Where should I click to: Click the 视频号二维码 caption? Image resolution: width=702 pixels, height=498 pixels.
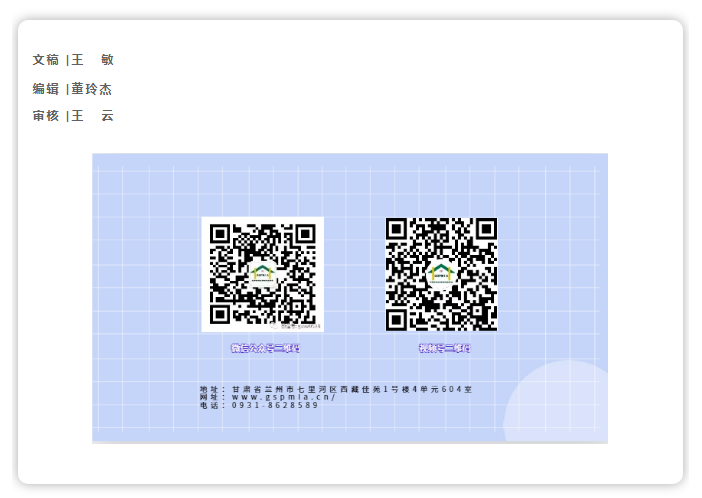click(445, 348)
